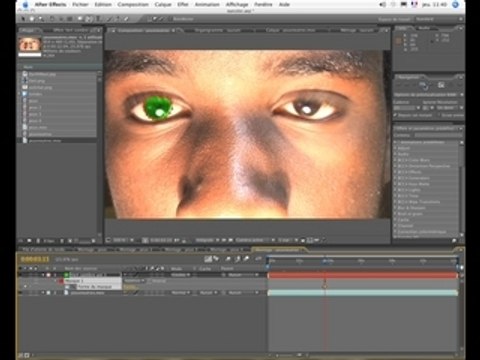The image size is (480, 360).
Task: Open the viewer magnification dropdown
Action: 123,240
